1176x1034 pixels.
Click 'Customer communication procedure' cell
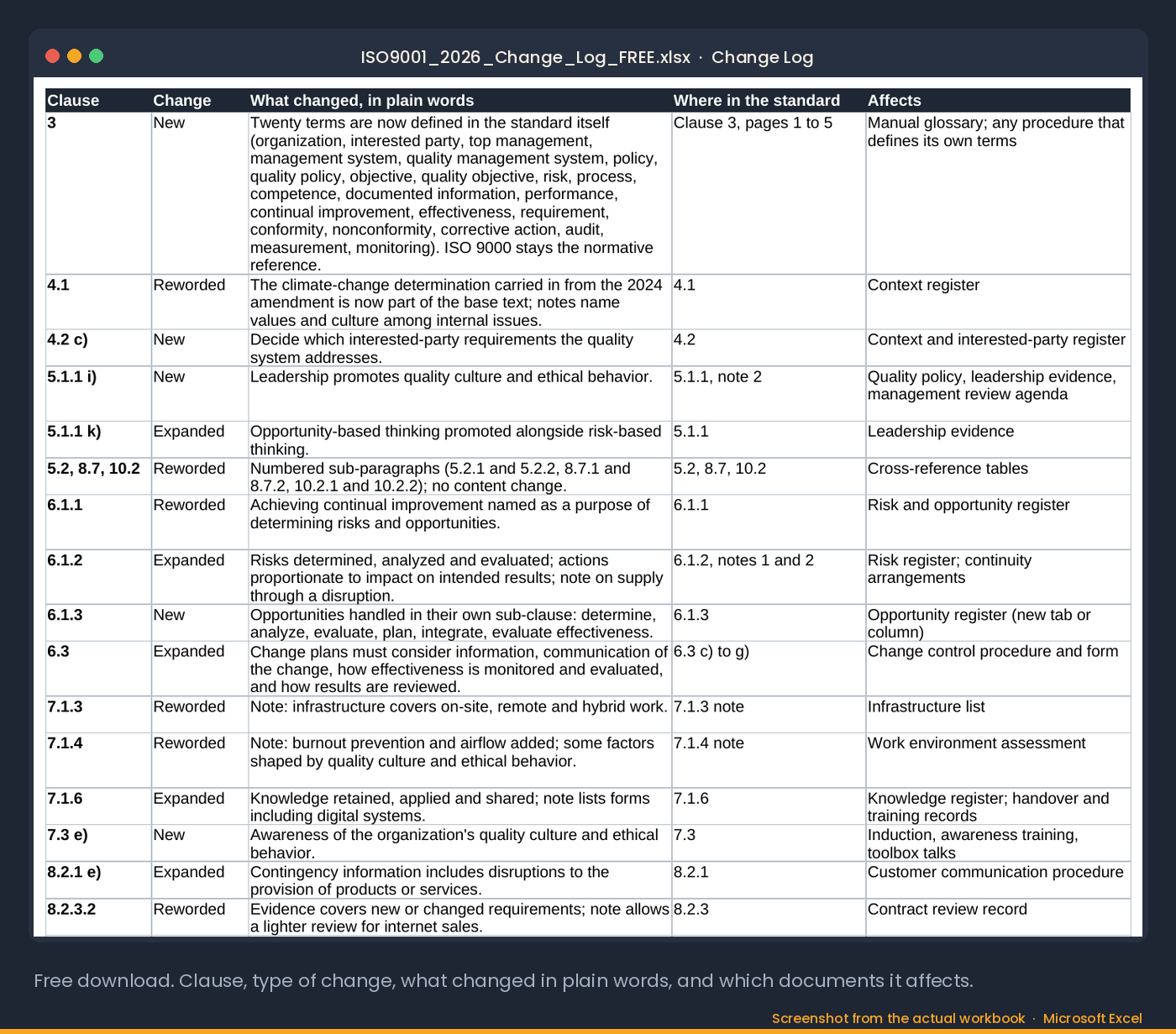point(998,880)
